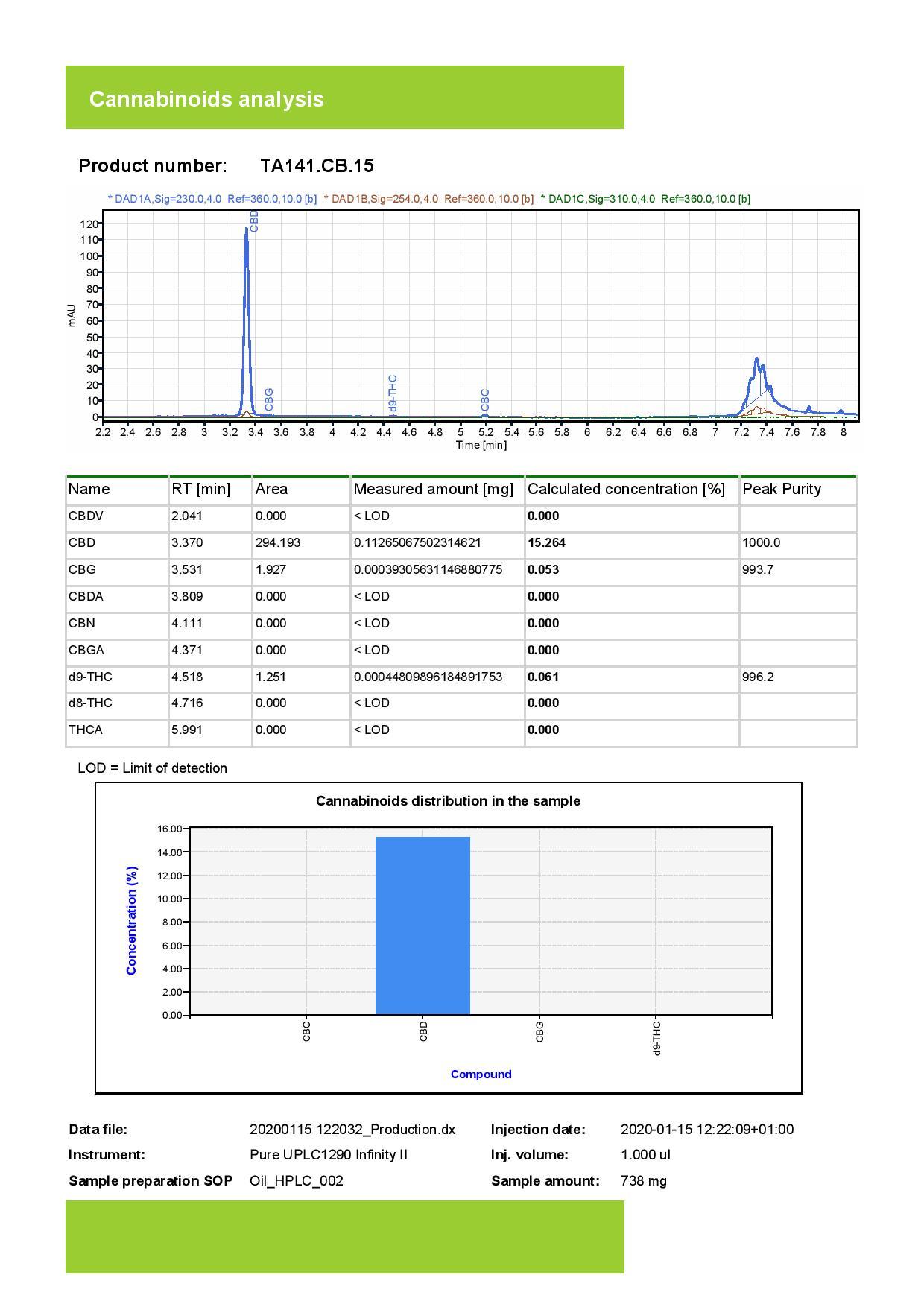The width and height of the screenshot is (924, 1307).
Task: Click the CBC label under bar chart
Action: pos(306,1032)
